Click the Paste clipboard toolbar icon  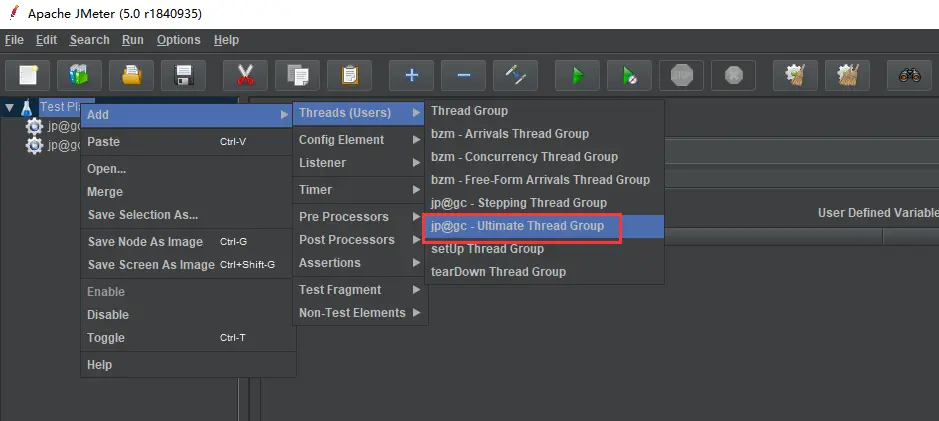(x=349, y=75)
